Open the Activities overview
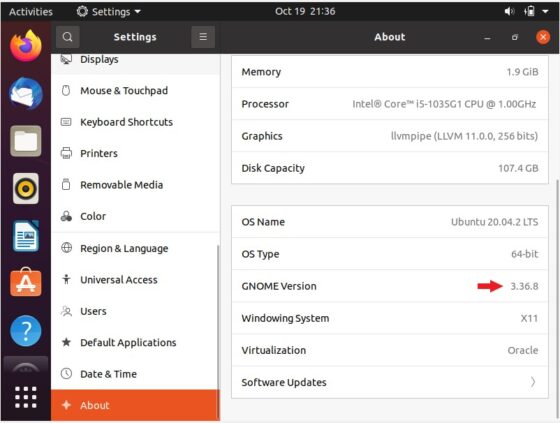 point(31,11)
